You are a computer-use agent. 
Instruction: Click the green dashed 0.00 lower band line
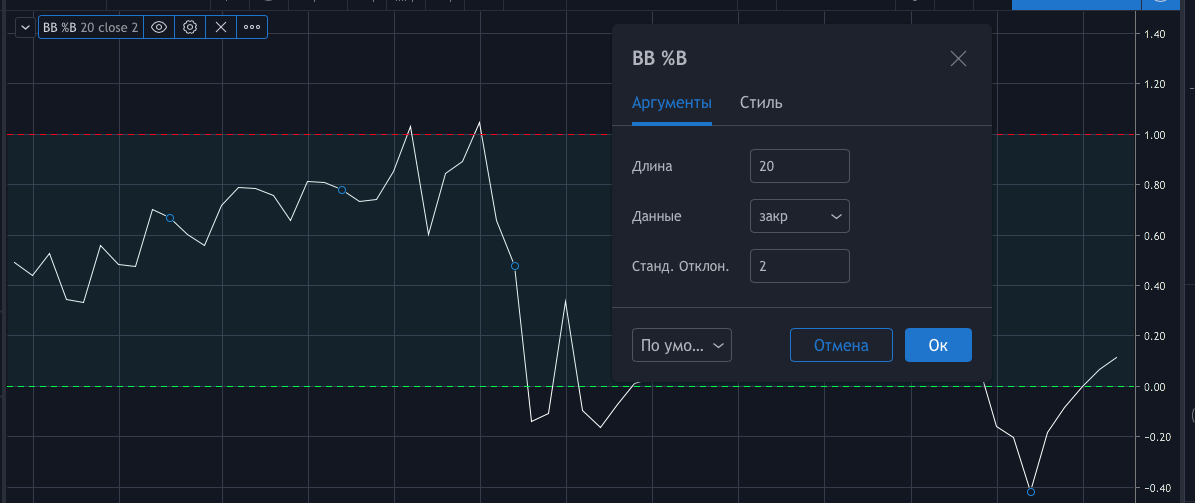pyautogui.click(x=305, y=386)
